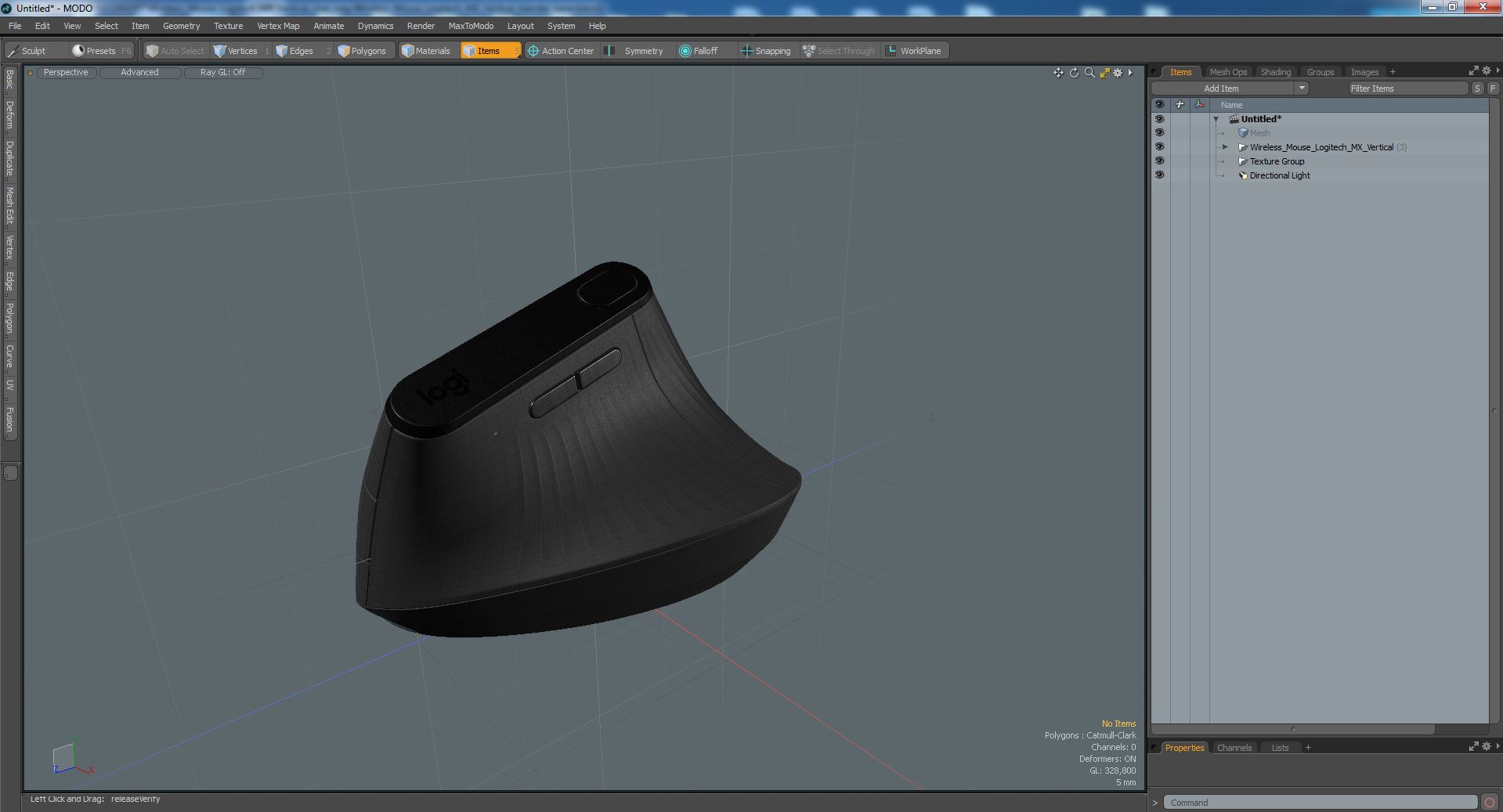Image resolution: width=1503 pixels, height=812 pixels.
Task: Add a new tab next to Images
Action: point(1393,72)
